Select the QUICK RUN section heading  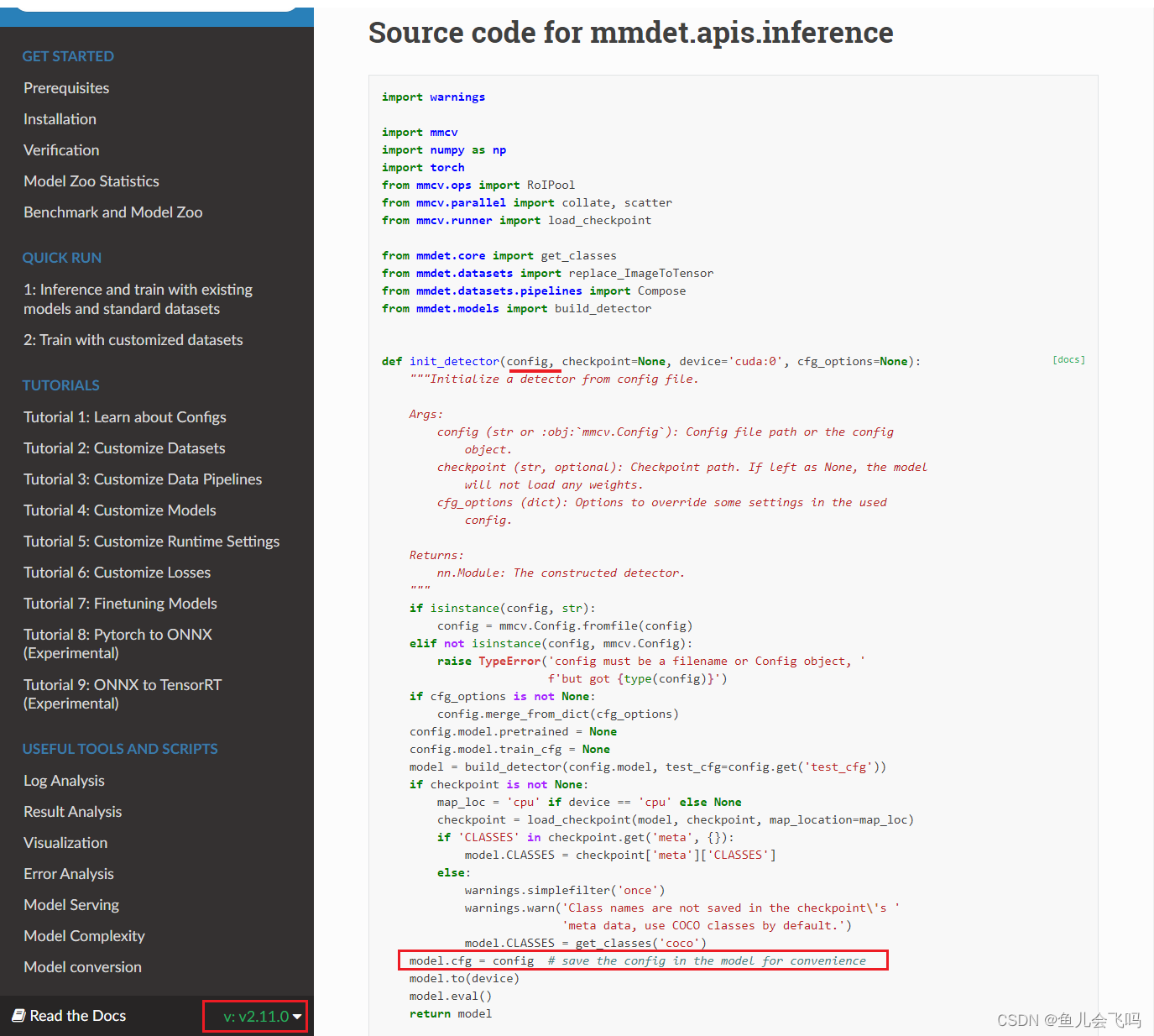pyautogui.click(x=61, y=258)
